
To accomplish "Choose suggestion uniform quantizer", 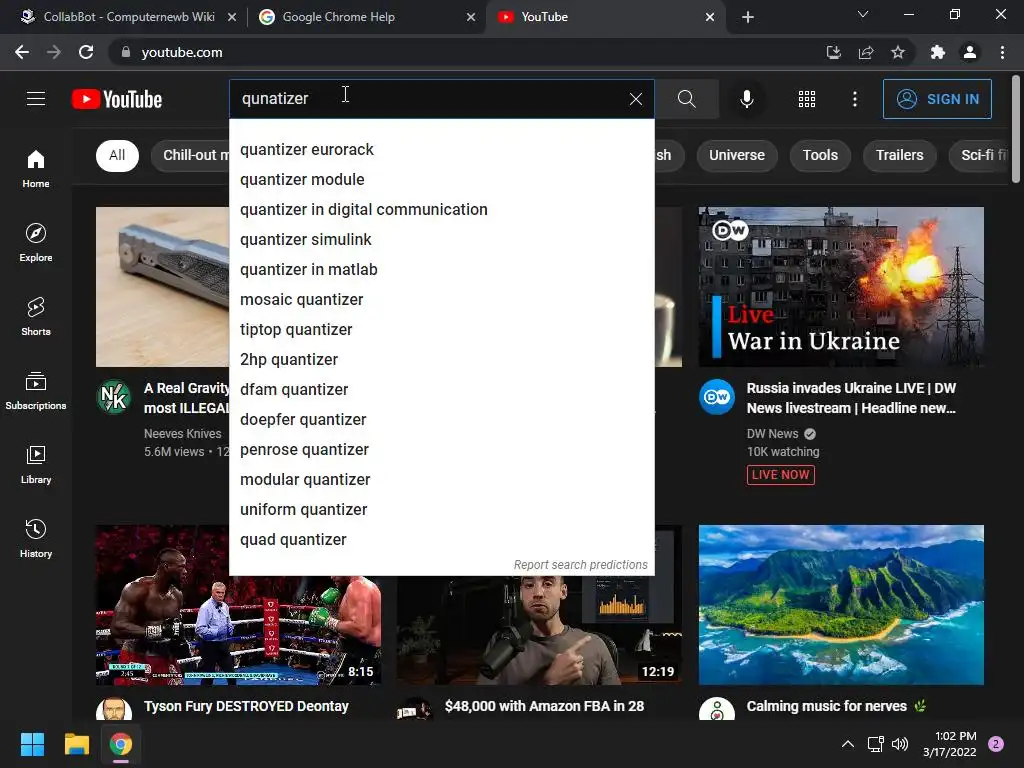I will [x=441, y=510].
